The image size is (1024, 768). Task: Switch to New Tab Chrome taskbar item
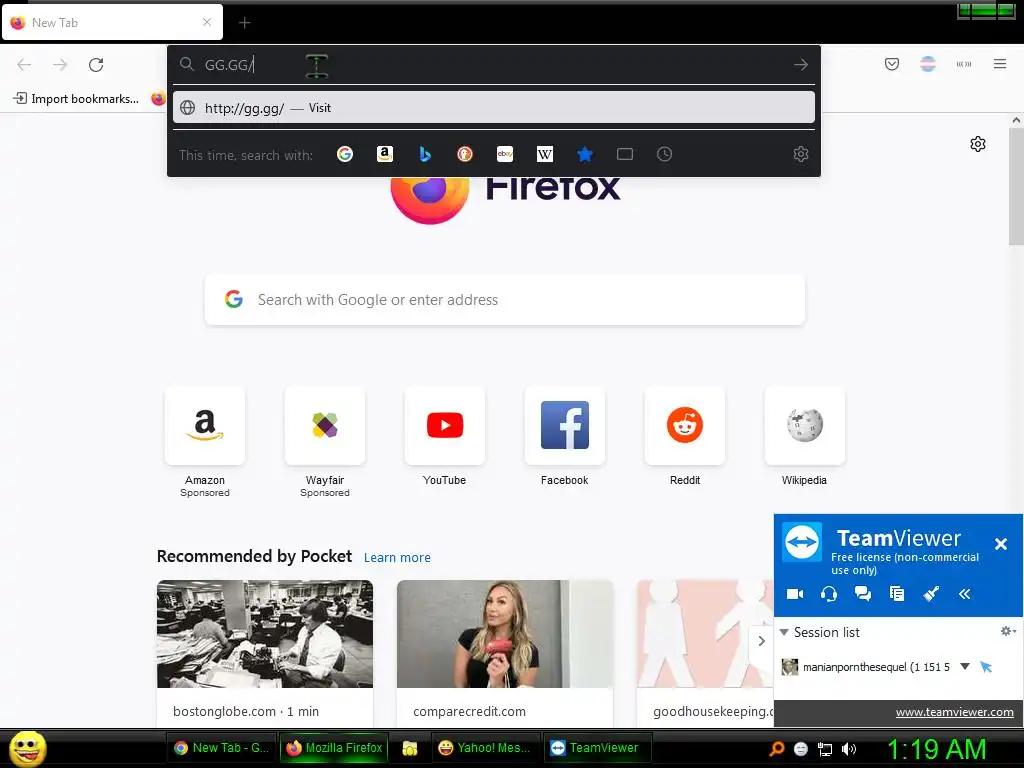pos(221,748)
